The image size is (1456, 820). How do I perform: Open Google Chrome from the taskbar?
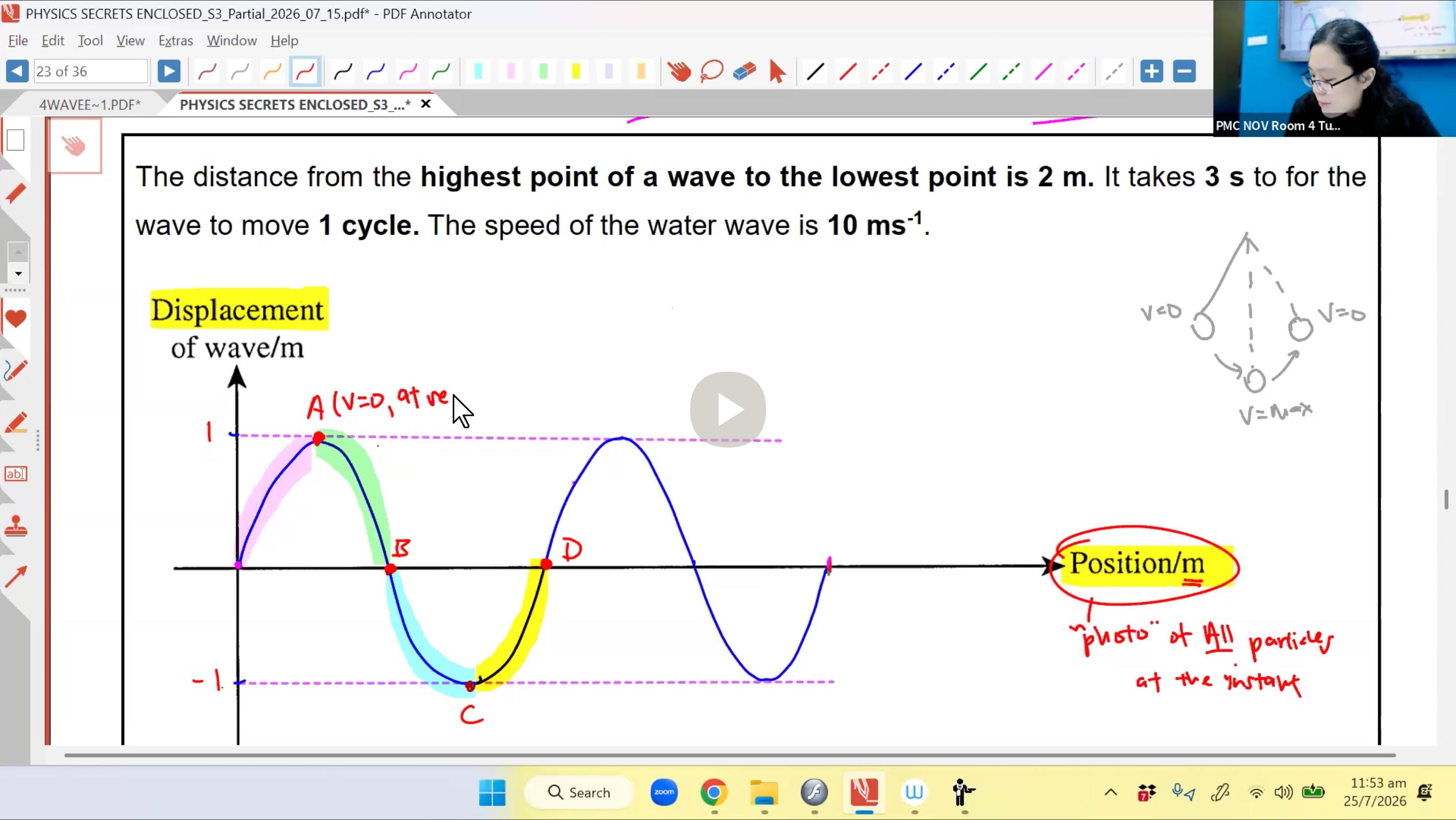coord(714,792)
